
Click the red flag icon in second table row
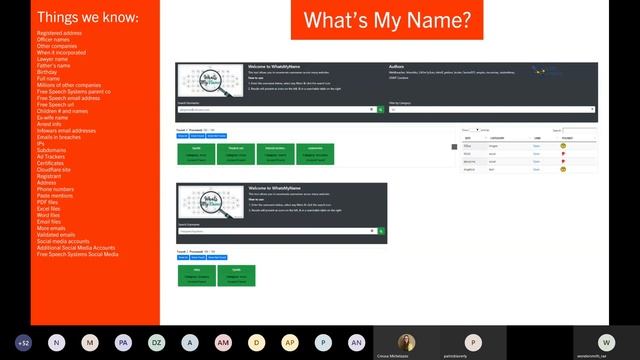563,154
